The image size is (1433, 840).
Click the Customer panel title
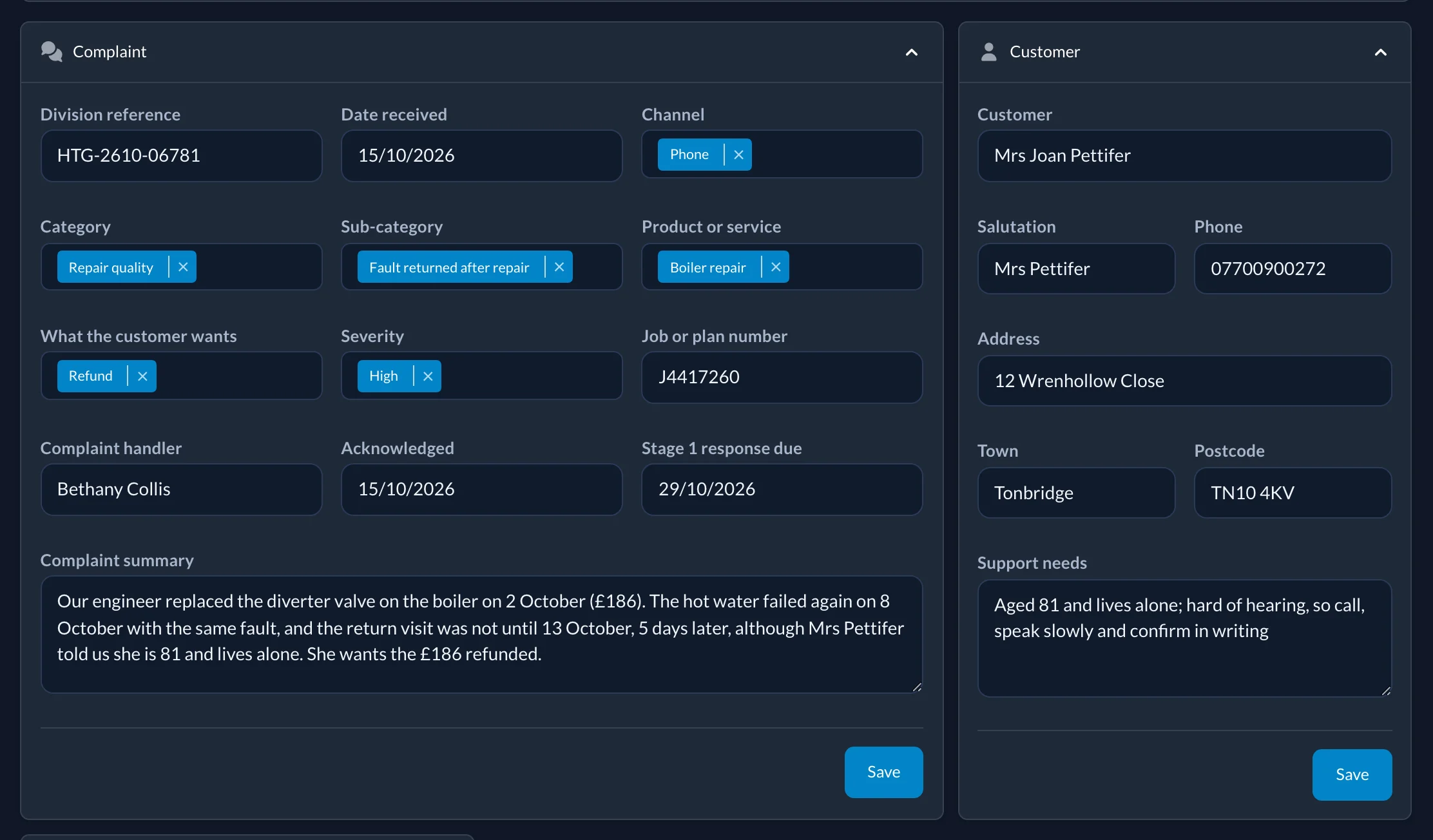click(x=1044, y=52)
